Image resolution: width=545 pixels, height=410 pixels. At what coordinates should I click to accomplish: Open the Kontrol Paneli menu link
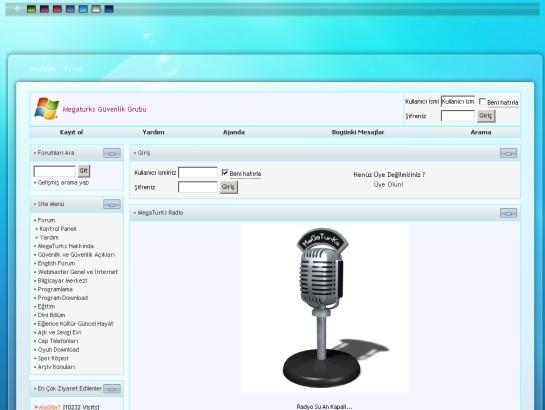pyautogui.click(x=58, y=229)
